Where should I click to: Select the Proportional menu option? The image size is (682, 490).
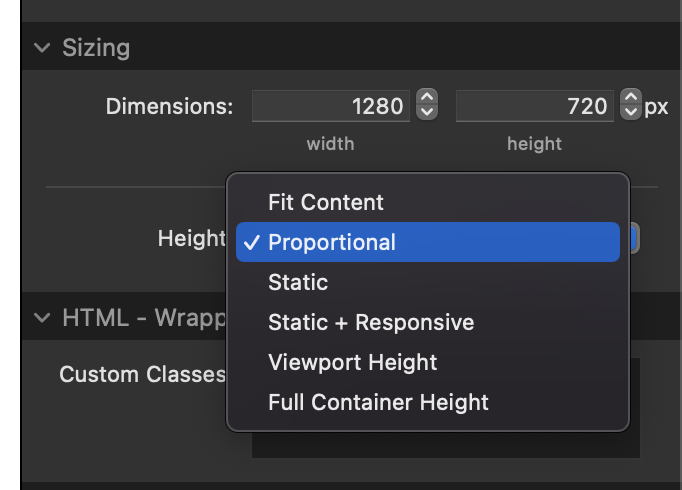pos(332,243)
